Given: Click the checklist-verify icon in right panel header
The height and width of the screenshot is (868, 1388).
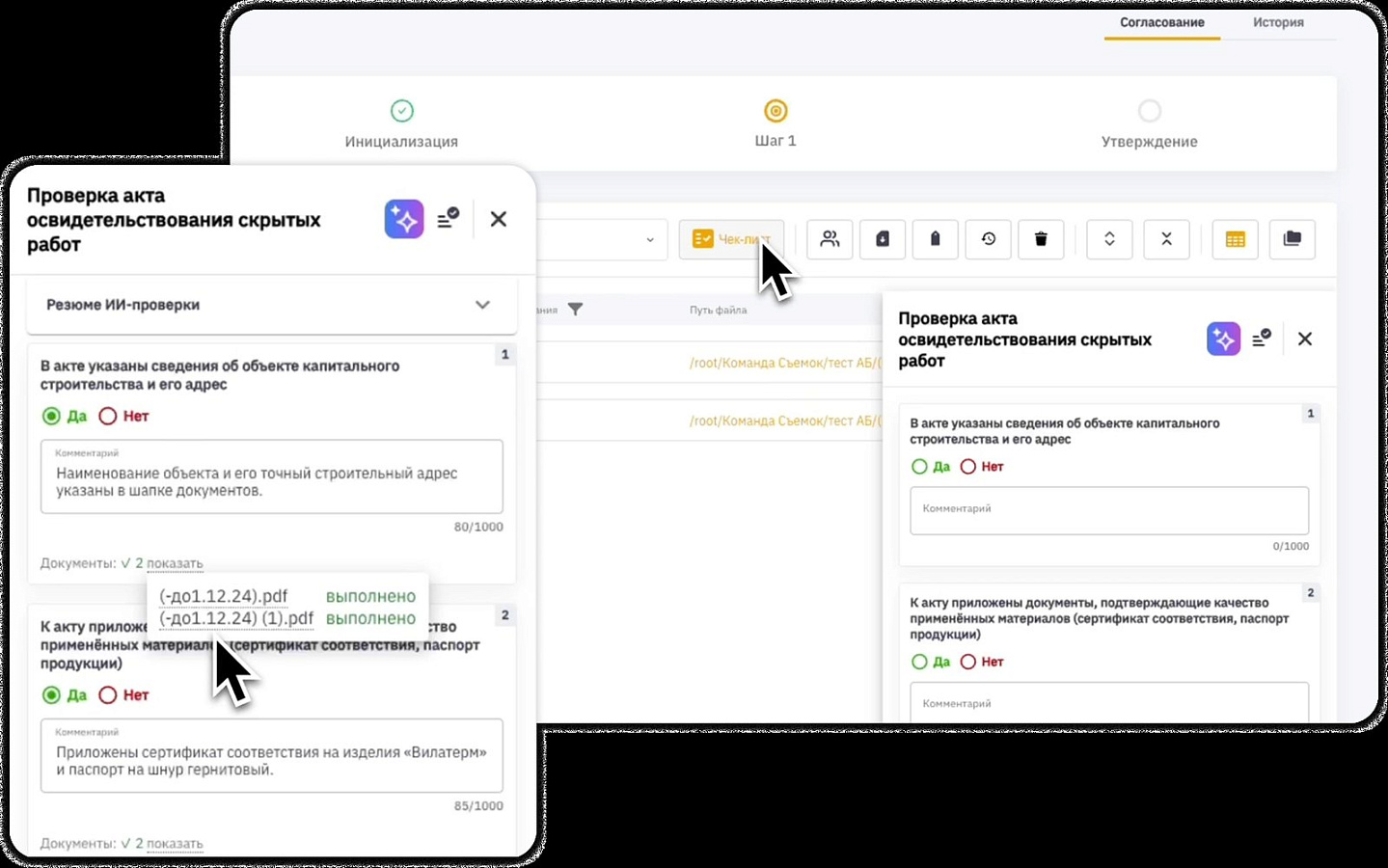Looking at the screenshot, I should [1262, 339].
